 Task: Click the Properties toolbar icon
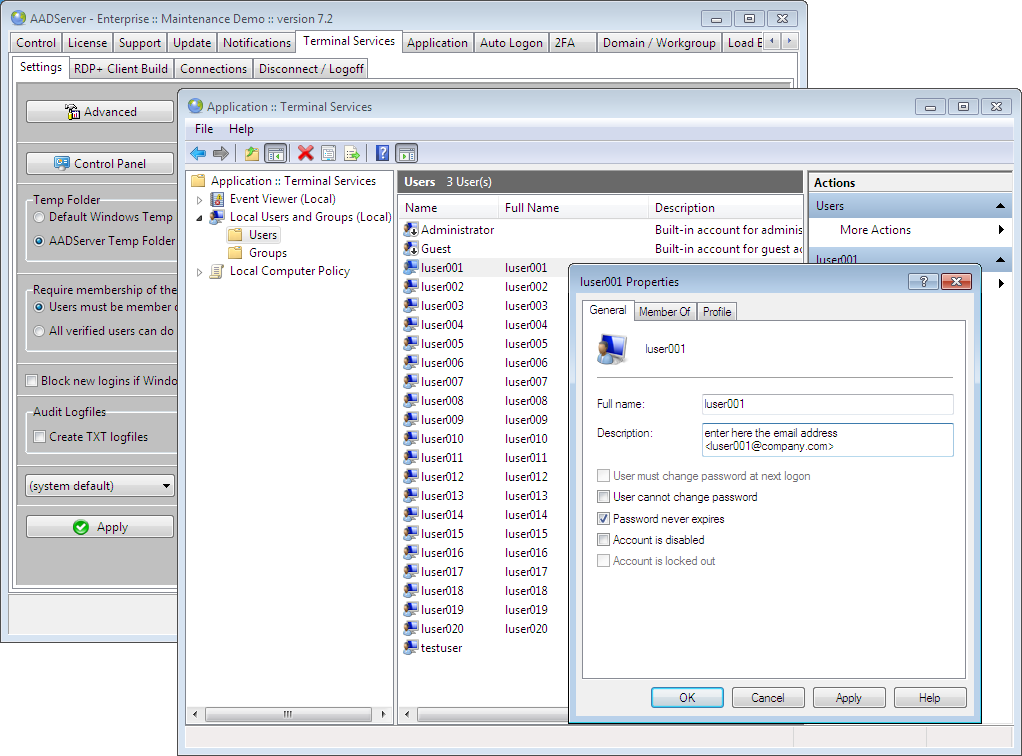coord(328,153)
